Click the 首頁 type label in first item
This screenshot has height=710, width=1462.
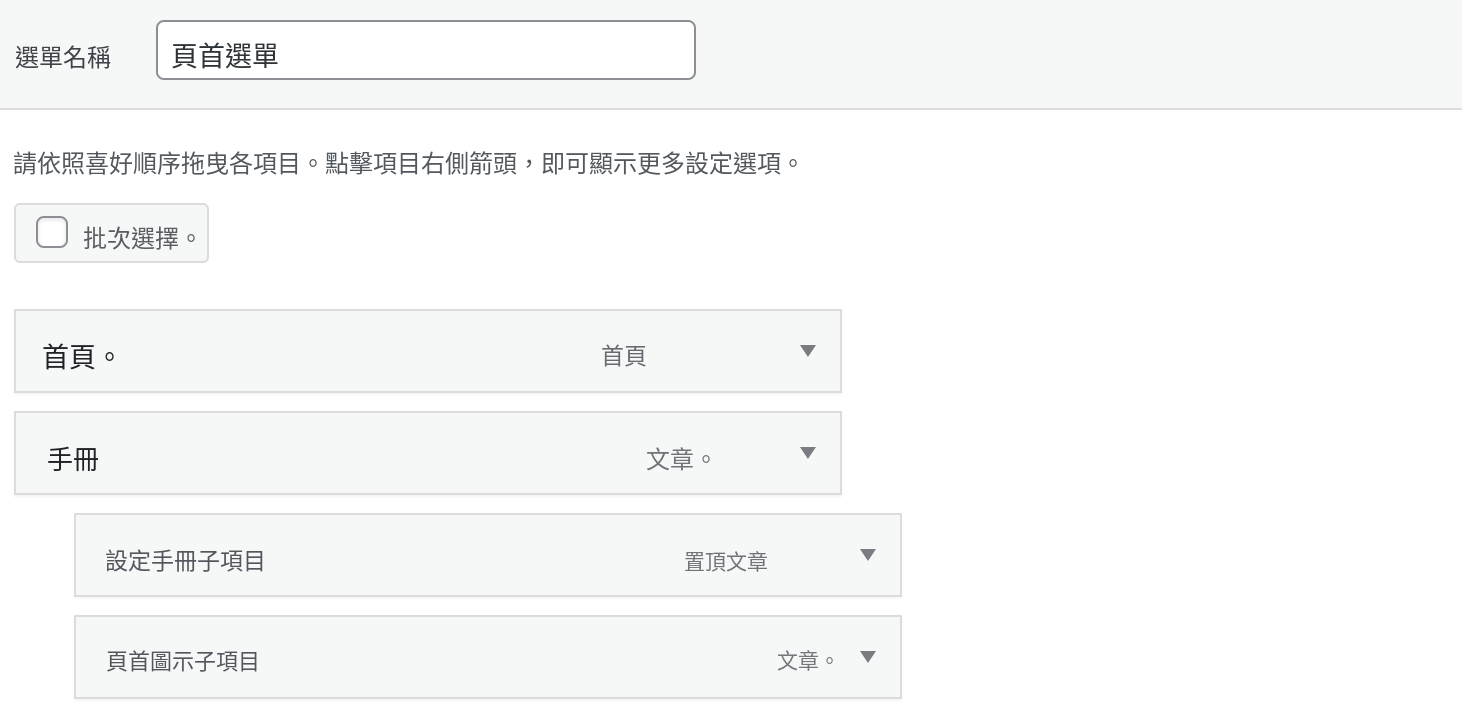click(x=624, y=356)
